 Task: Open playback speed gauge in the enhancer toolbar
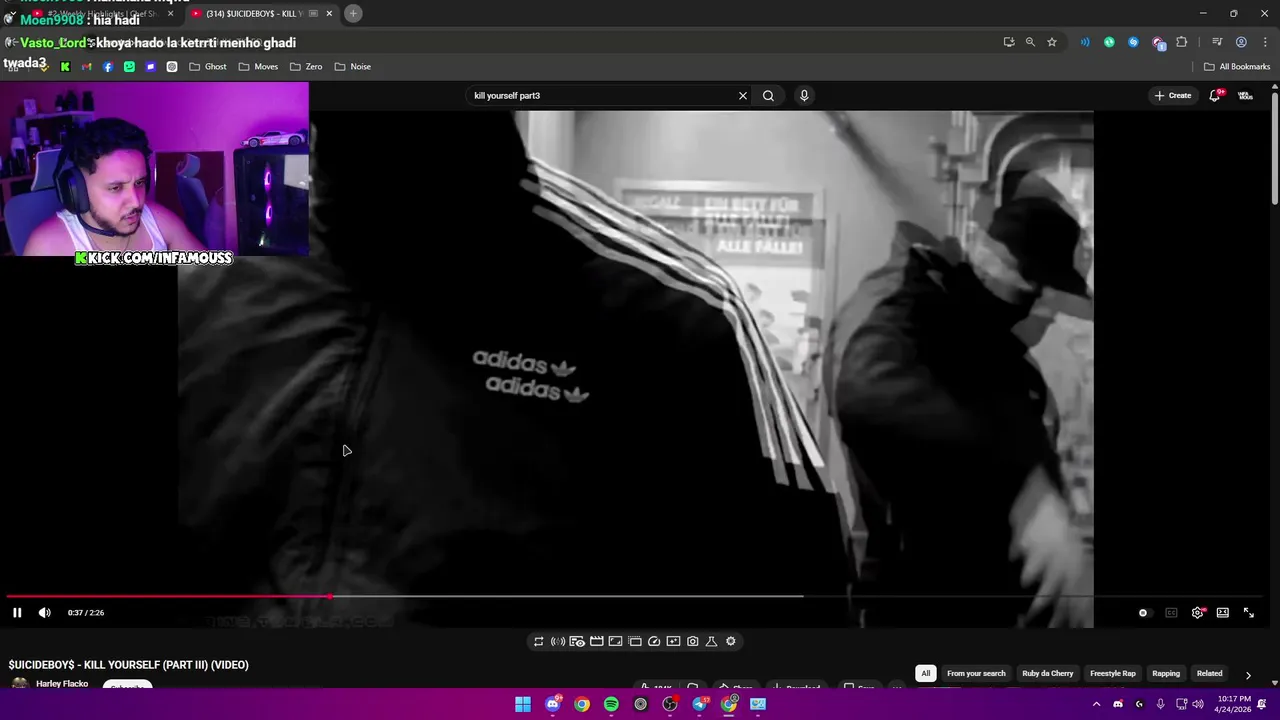pos(654,641)
